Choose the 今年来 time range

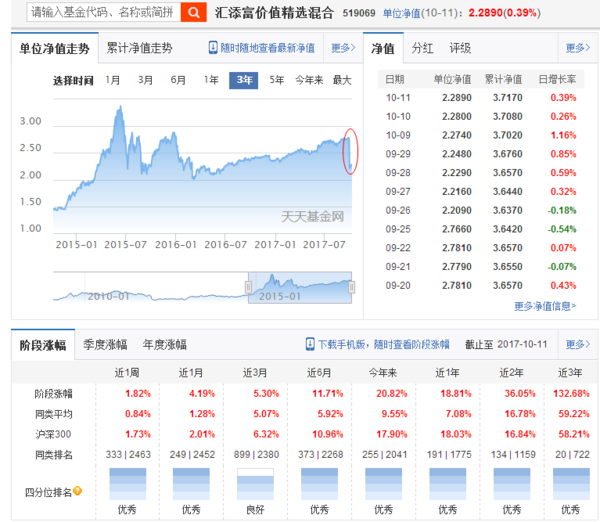click(x=309, y=80)
